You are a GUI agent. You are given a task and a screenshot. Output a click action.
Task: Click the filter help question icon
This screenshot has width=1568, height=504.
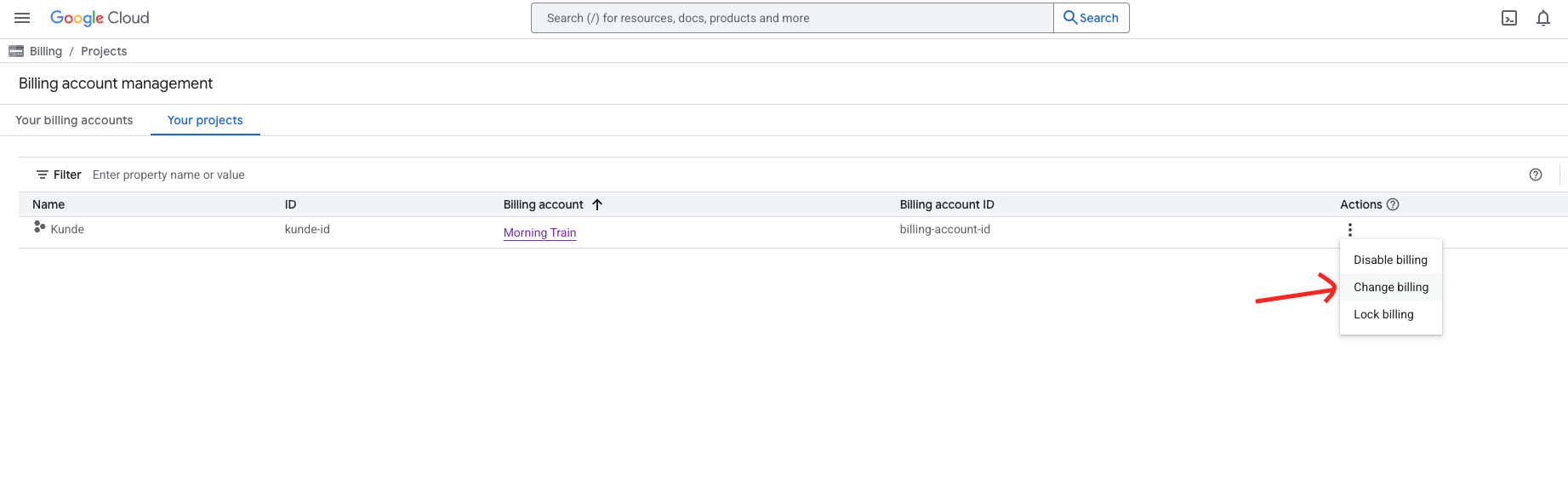click(1535, 175)
